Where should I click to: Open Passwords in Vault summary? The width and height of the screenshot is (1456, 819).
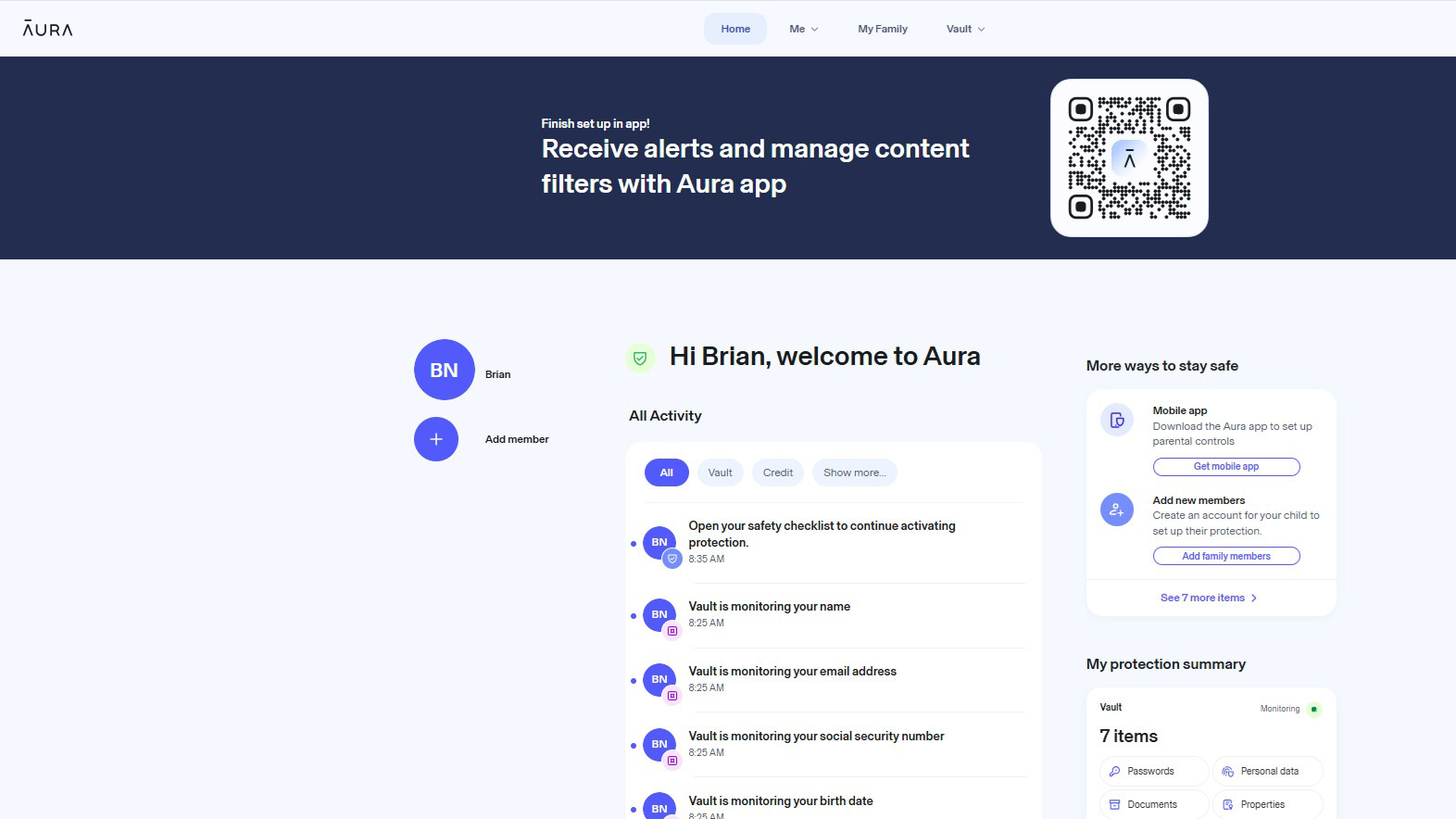[1154, 771]
